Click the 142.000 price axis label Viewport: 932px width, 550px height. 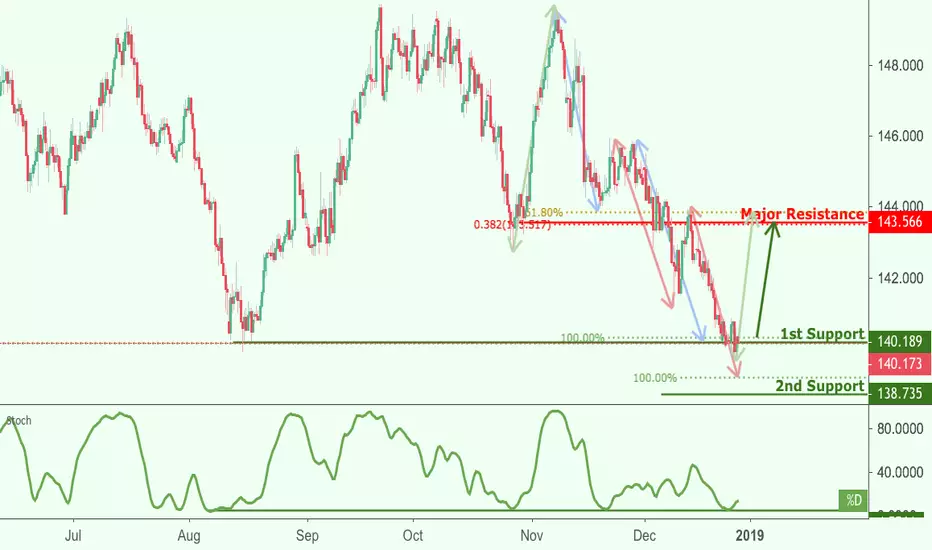(x=900, y=278)
